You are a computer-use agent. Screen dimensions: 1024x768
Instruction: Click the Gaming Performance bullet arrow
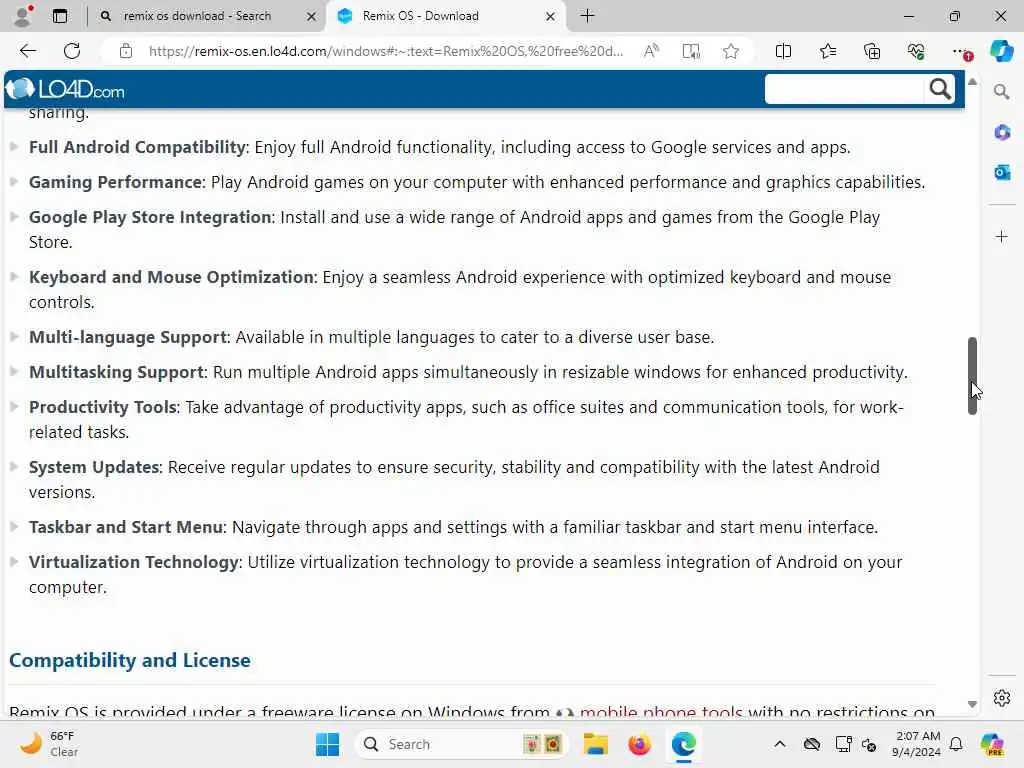(14, 181)
